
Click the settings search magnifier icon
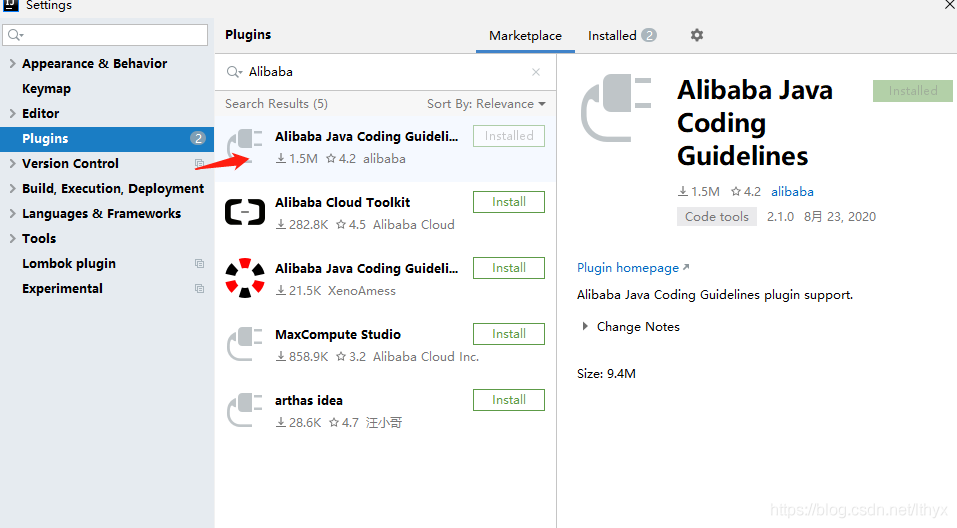15,35
